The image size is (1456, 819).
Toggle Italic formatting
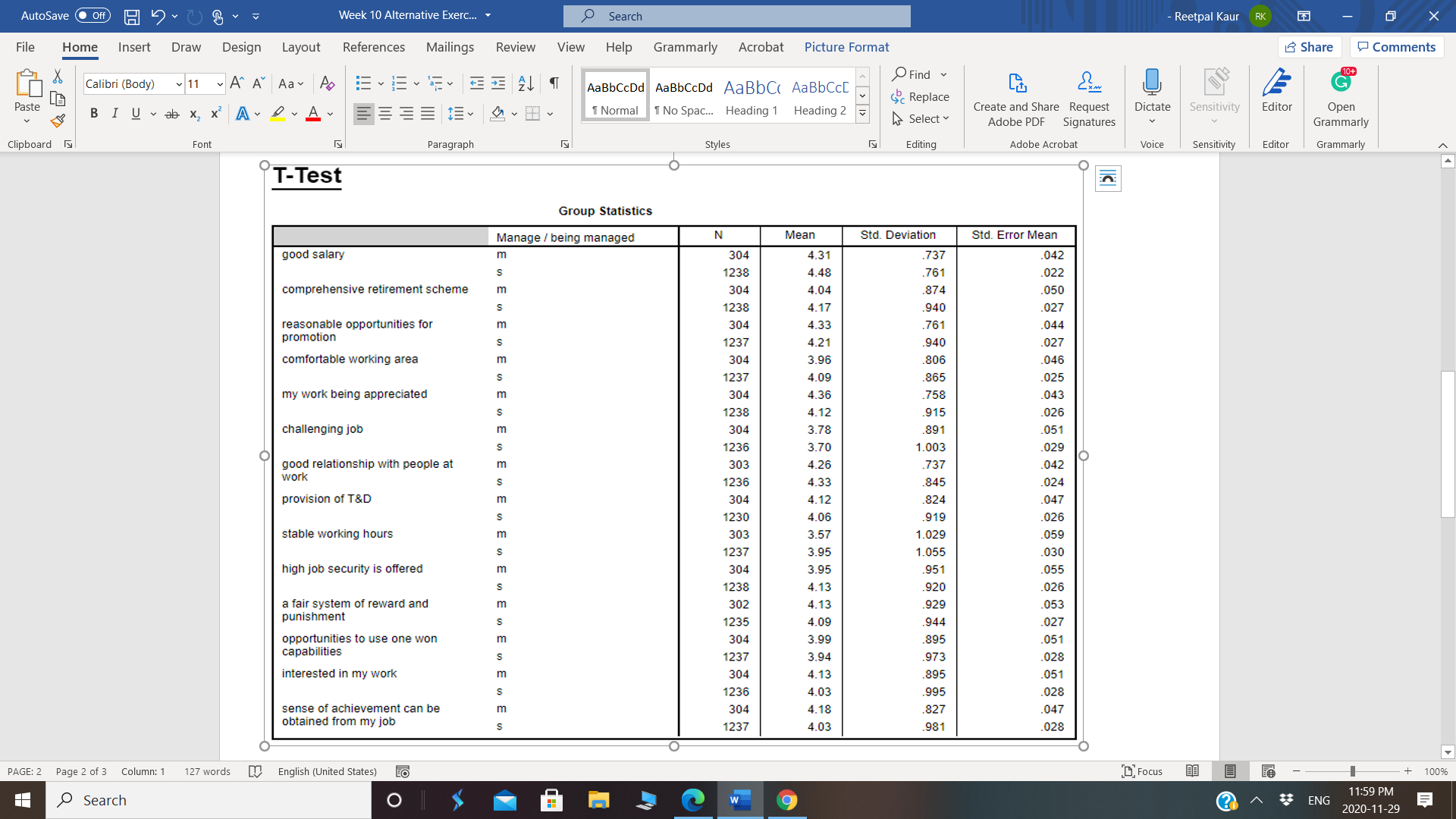click(115, 114)
